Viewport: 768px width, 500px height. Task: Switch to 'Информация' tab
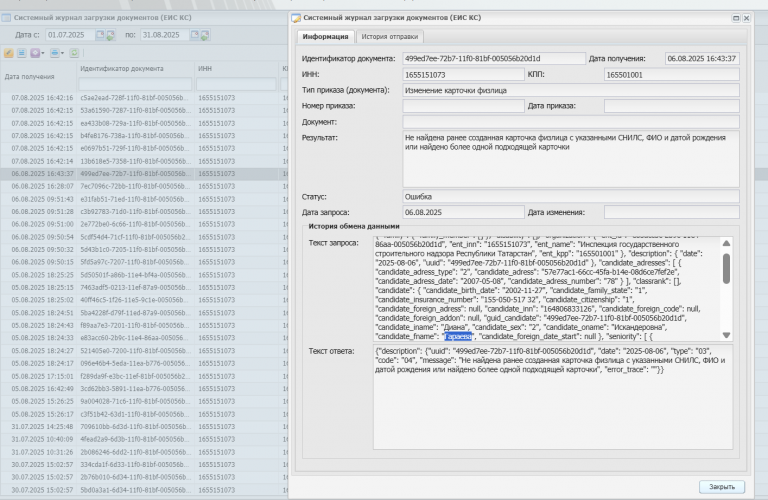pos(325,37)
